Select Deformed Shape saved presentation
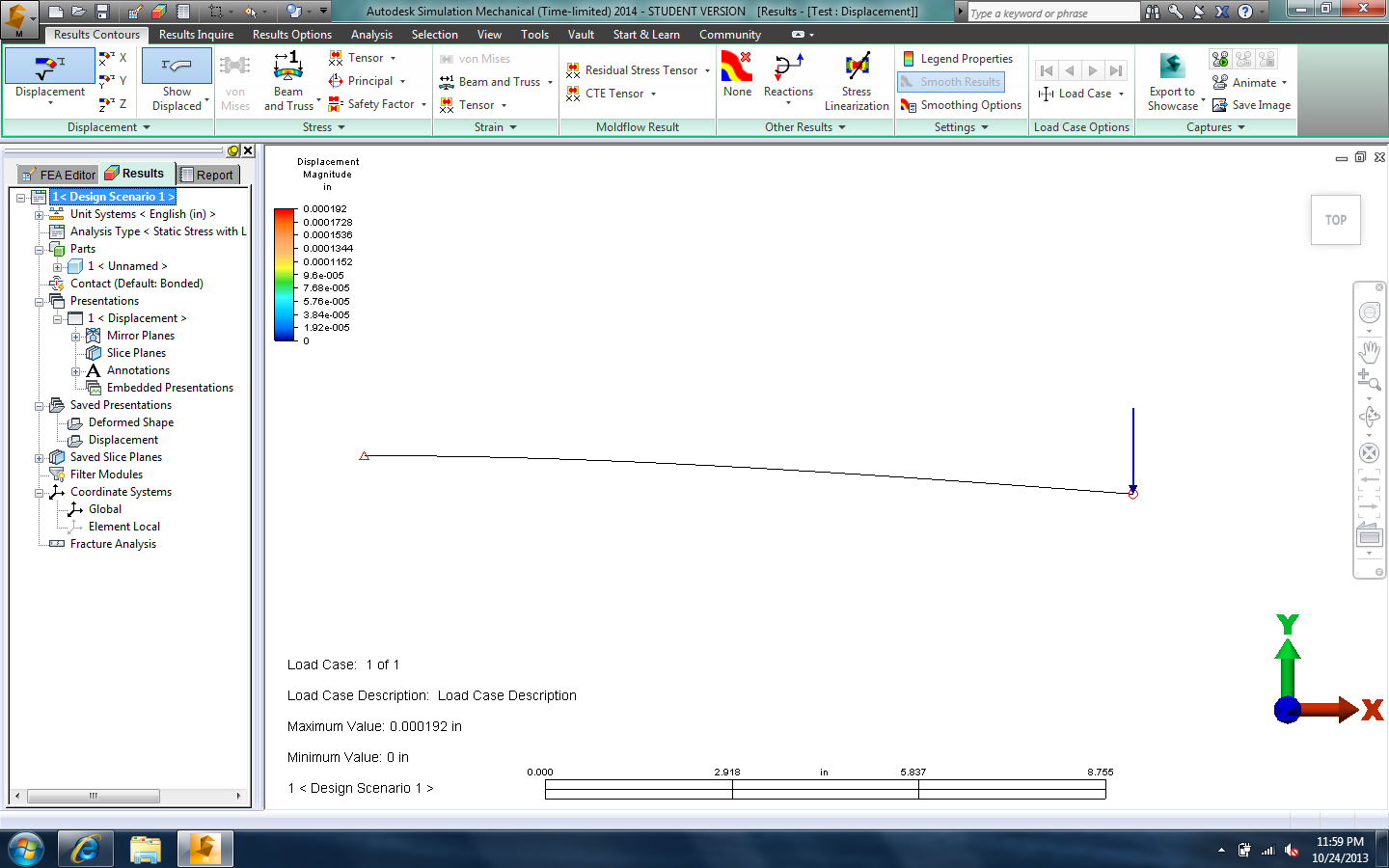The image size is (1389, 868). [x=131, y=422]
